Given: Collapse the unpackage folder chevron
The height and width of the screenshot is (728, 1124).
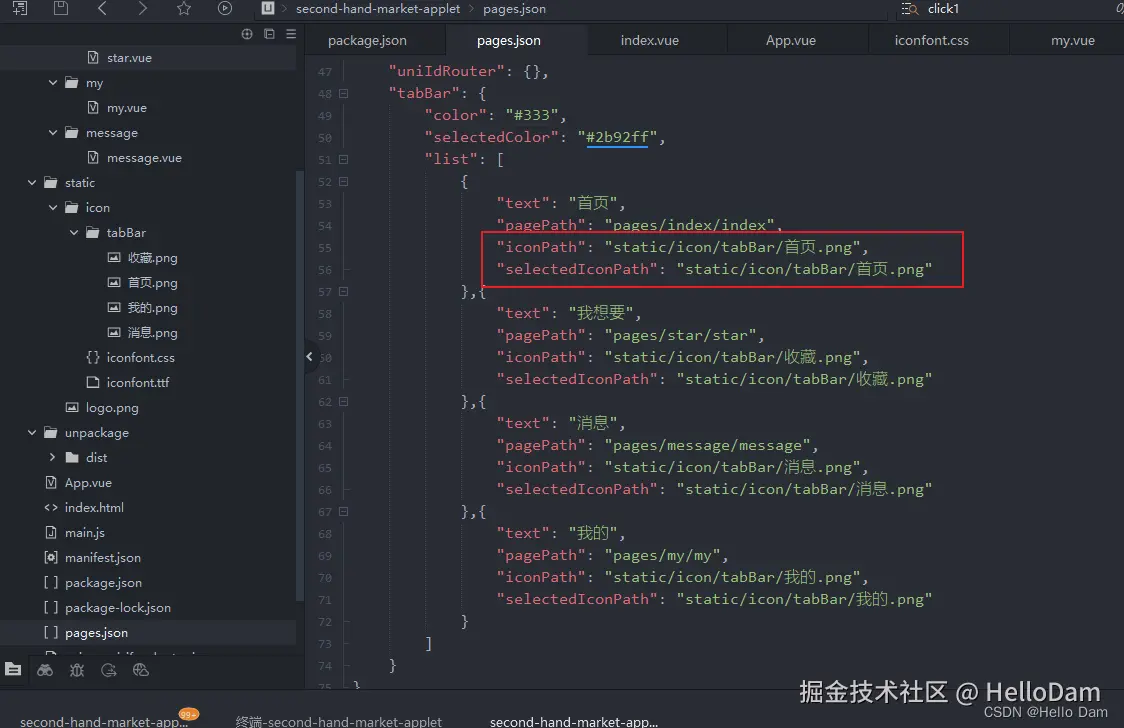Looking at the screenshot, I should pyautogui.click(x=32, y=433).
